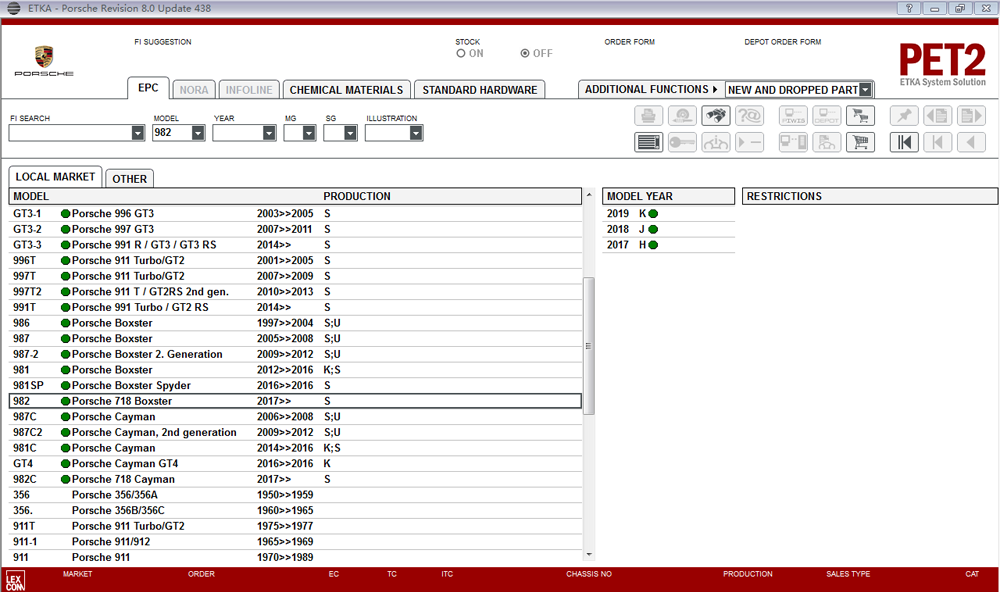
Task: Click the greyed back triangle icon
Action: click(971, 142)
